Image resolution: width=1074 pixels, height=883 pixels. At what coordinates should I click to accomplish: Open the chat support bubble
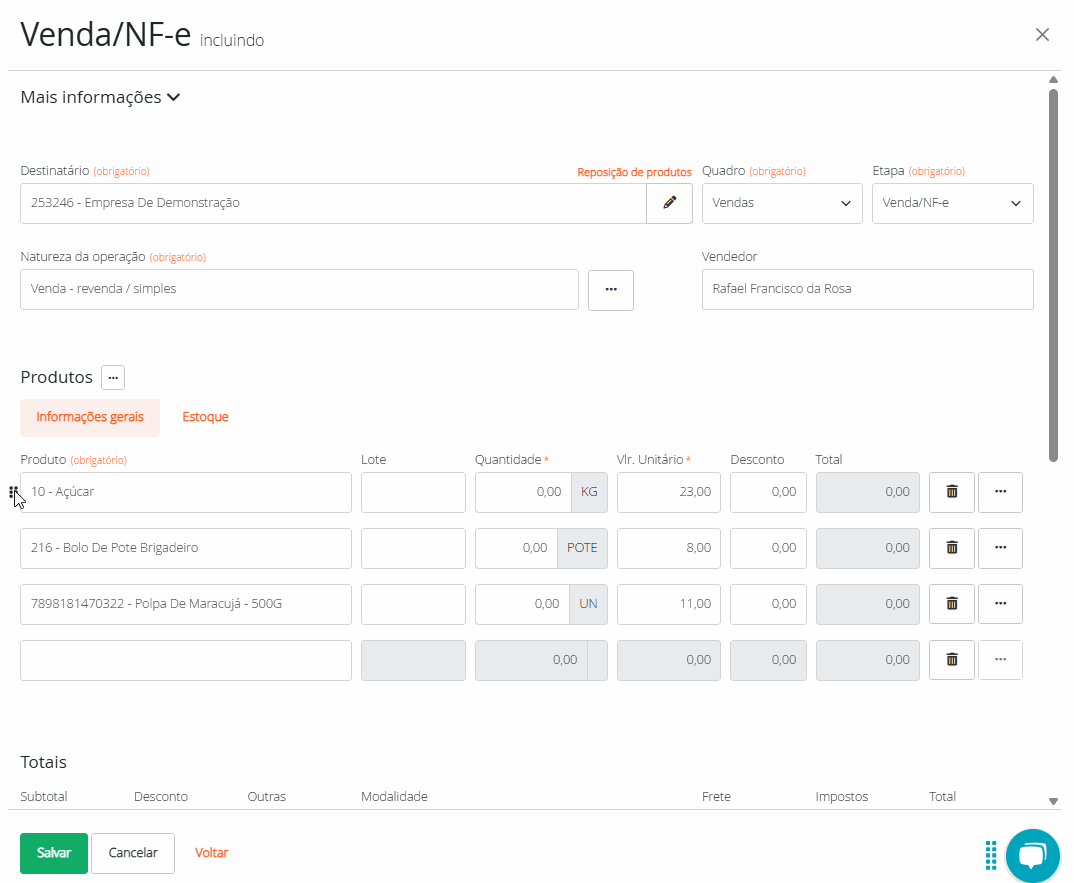tap(1032, 855)
